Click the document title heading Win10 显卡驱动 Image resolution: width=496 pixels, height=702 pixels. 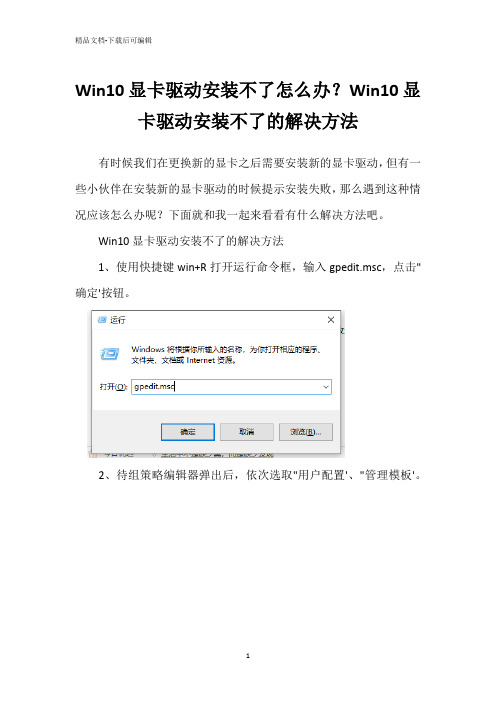(x=248, y=106)
